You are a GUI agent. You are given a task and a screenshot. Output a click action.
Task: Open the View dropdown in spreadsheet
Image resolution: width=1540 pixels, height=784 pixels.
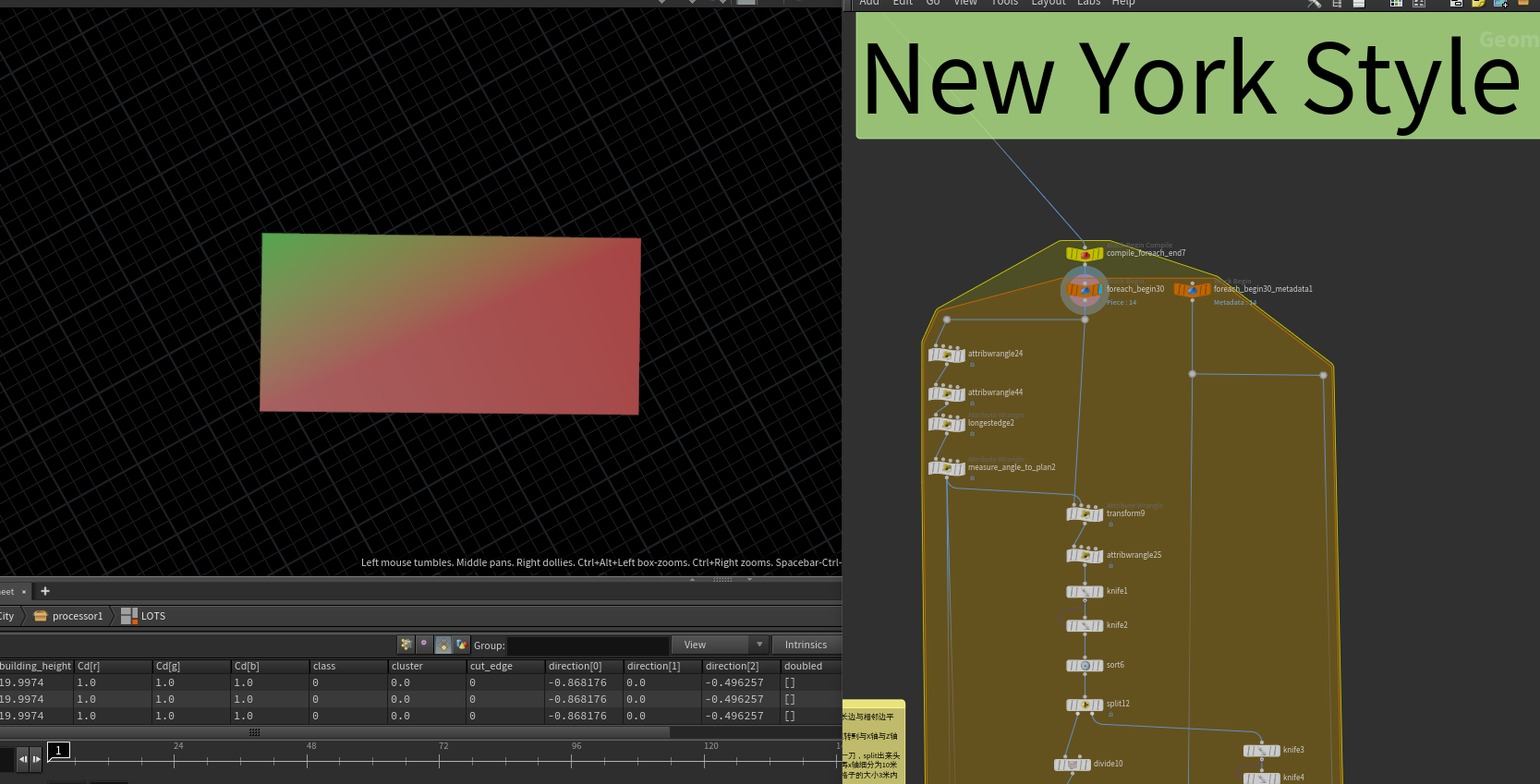tap(721, 645)
